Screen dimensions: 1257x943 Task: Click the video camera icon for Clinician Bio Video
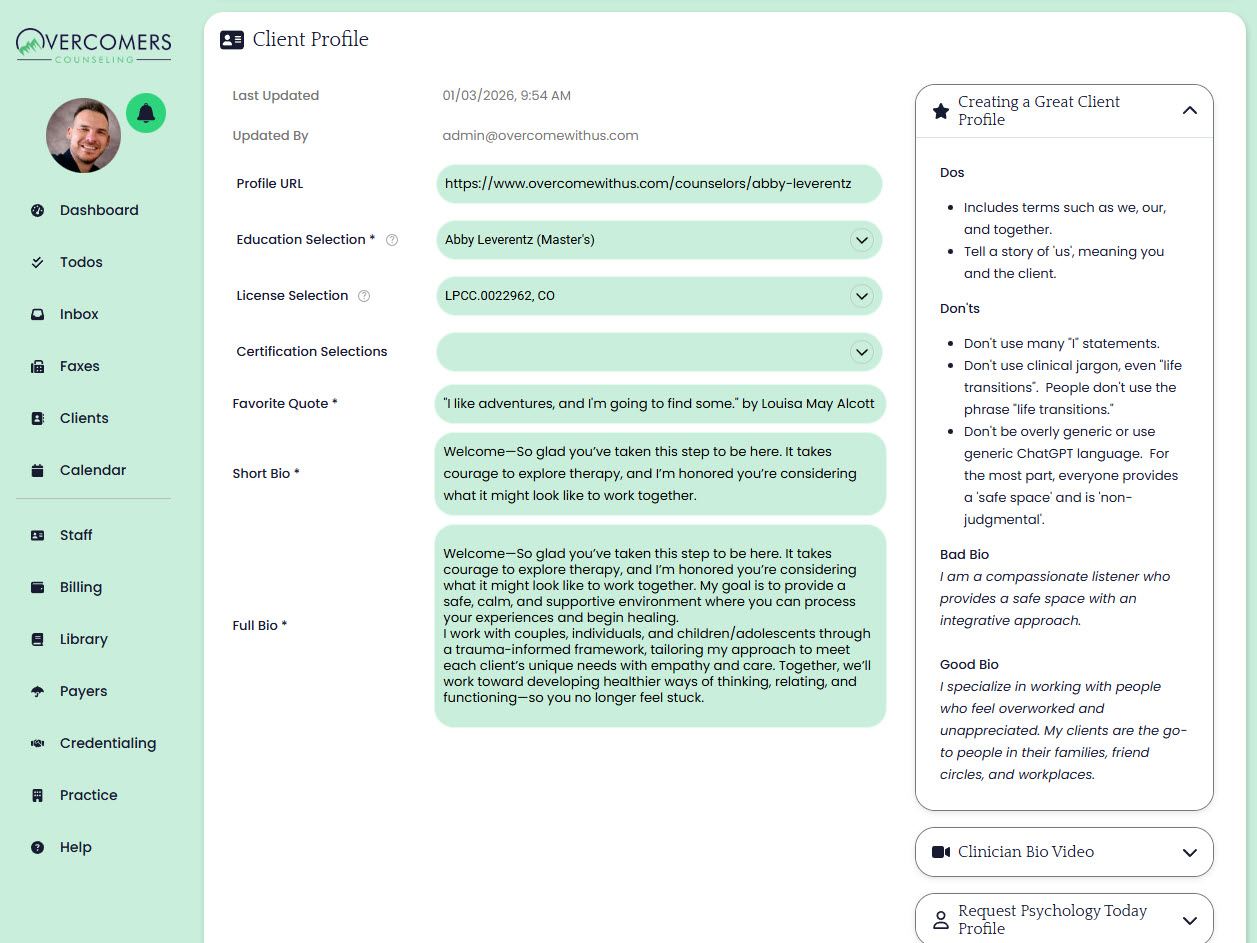941,852
